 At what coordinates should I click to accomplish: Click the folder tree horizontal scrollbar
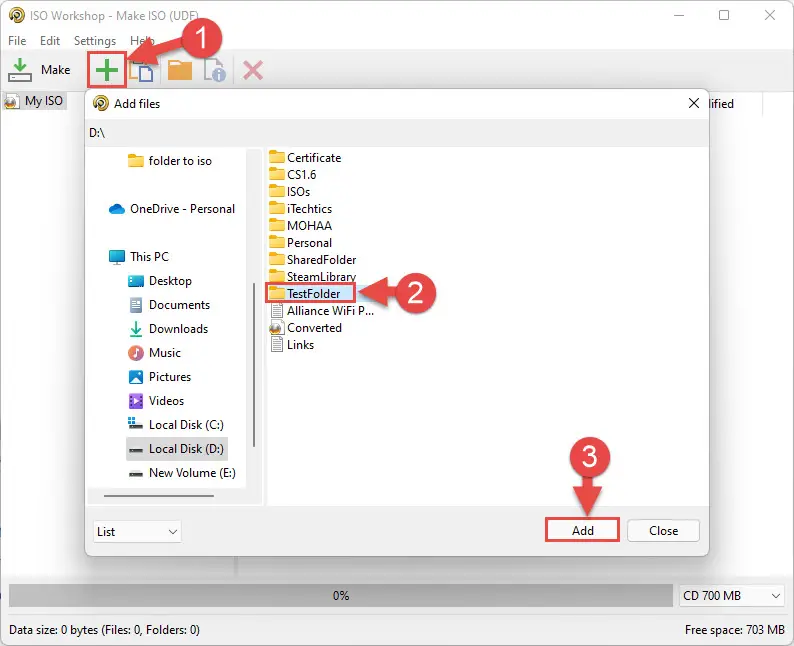click(x=158, y=496)
